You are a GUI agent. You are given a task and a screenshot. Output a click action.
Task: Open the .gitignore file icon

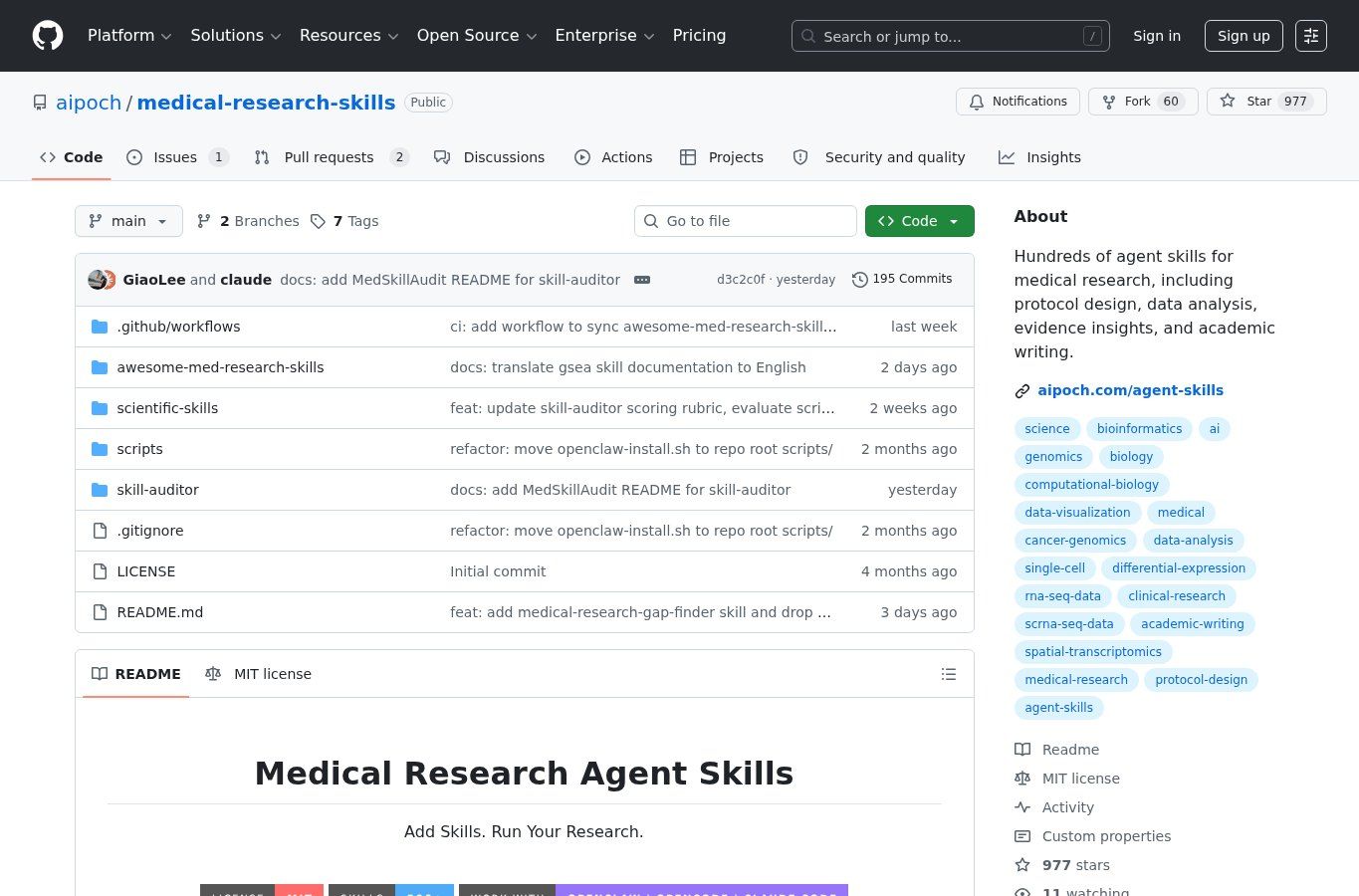click(x=100, y=531)
